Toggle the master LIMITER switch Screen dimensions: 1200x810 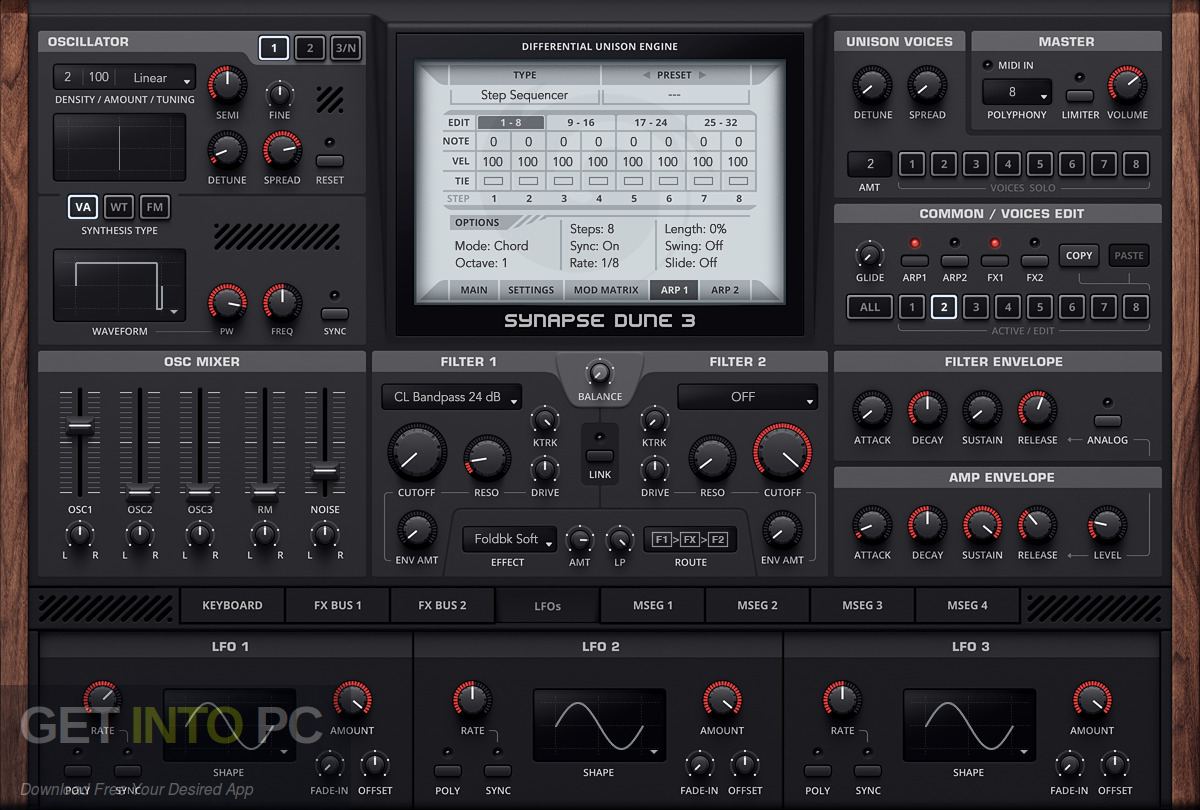pyautogui.click(x=1079, y=96)
